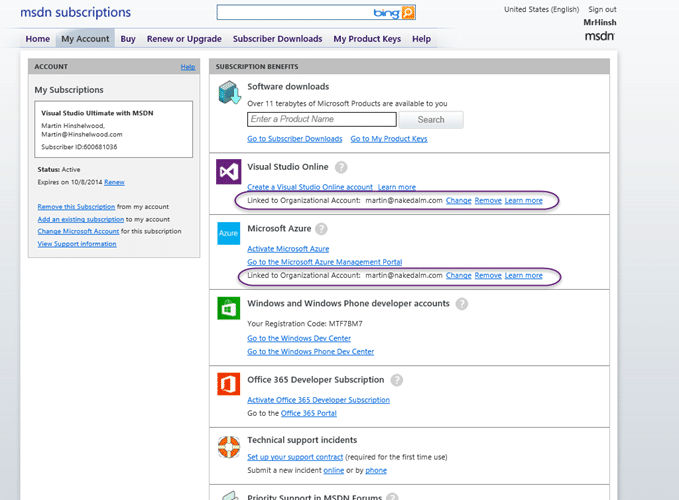Click the Office 365 logo icon
The image size is (679, 500).
point(229,384)
